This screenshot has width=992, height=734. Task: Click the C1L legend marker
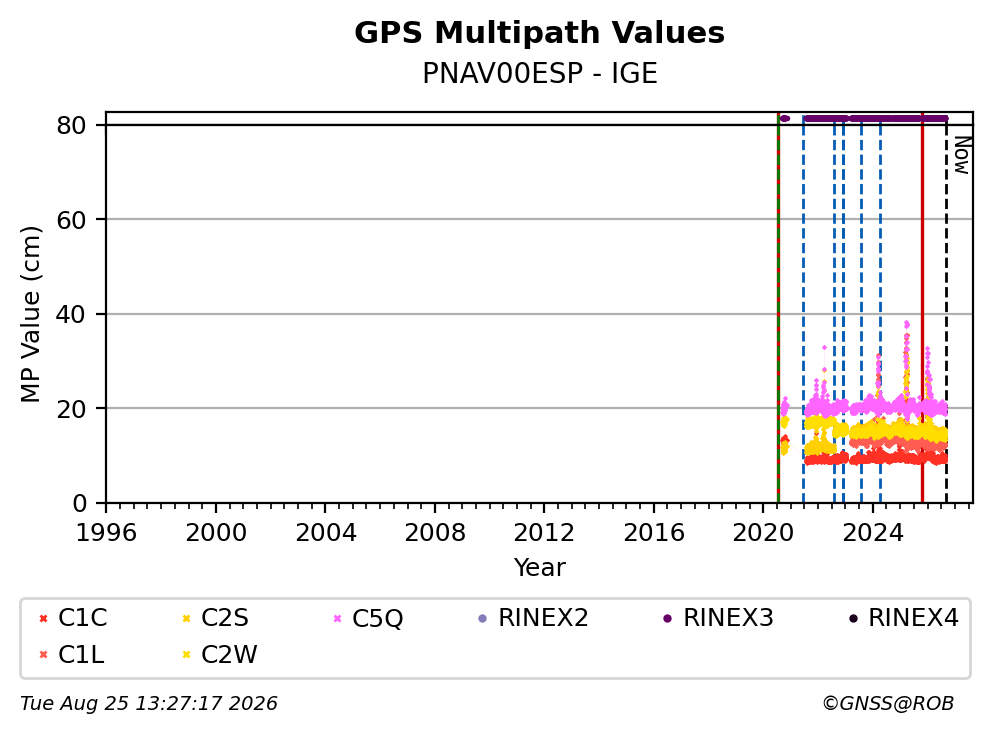[x=43, y=655]
